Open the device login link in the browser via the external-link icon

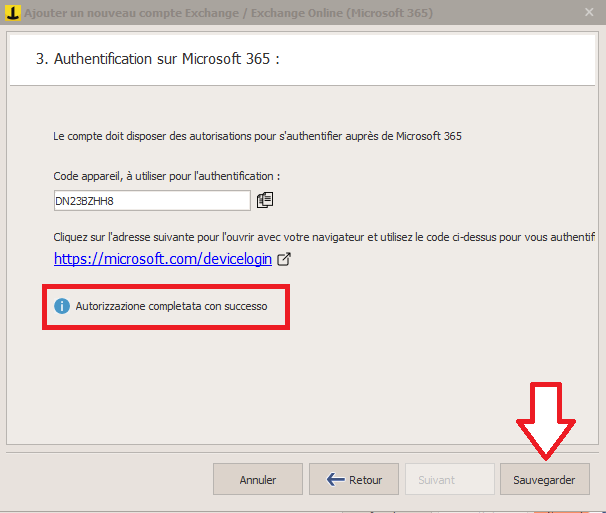click(284, 259)
